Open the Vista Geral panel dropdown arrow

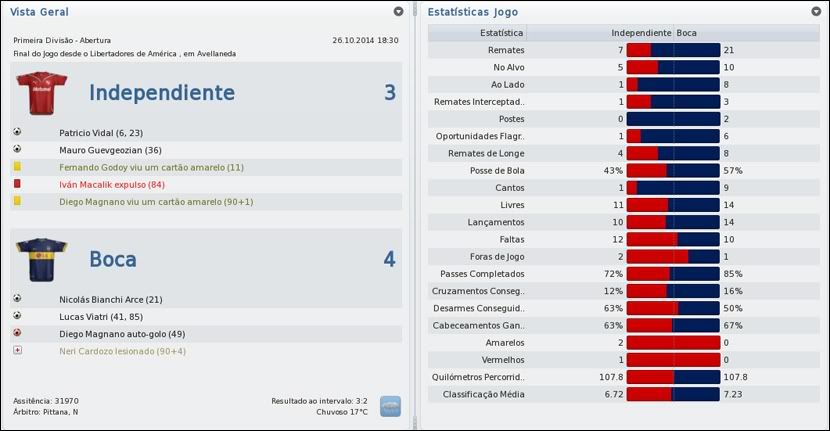[x=399, y=12]
